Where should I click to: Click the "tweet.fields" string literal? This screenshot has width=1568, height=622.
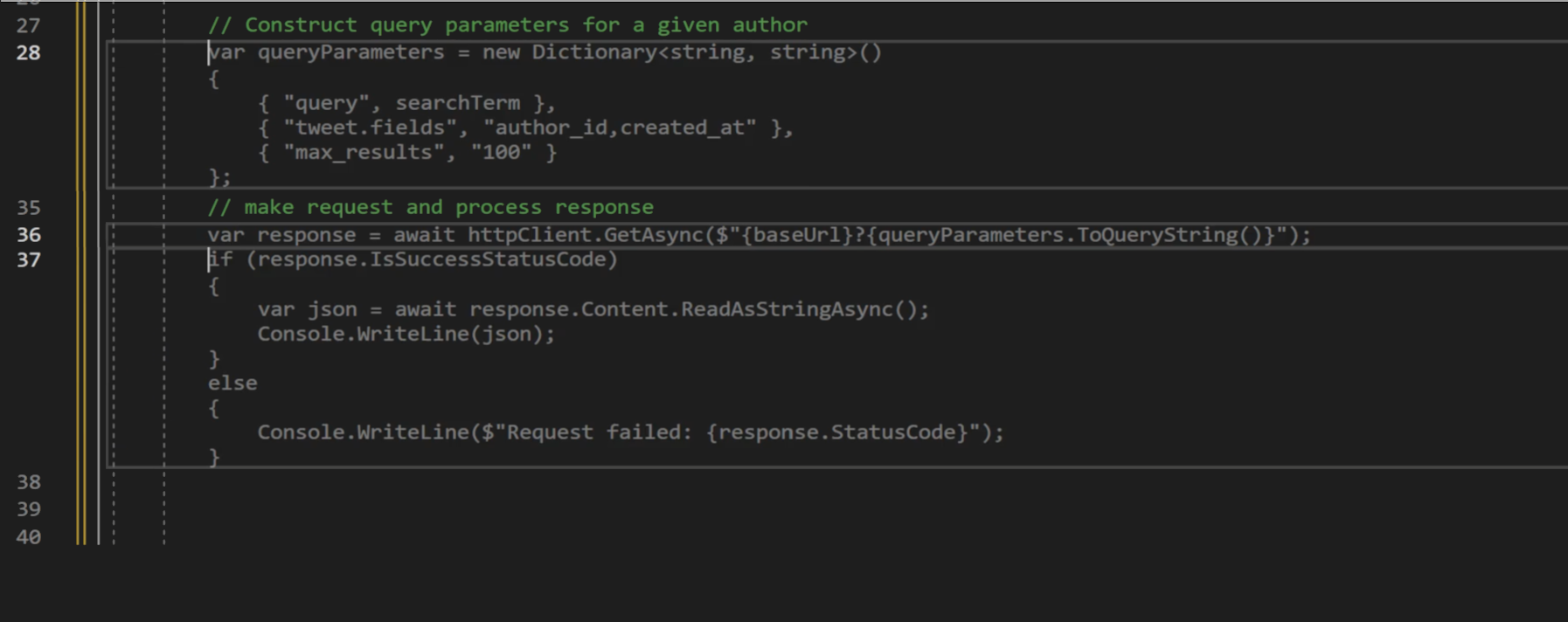click(370, 128)
